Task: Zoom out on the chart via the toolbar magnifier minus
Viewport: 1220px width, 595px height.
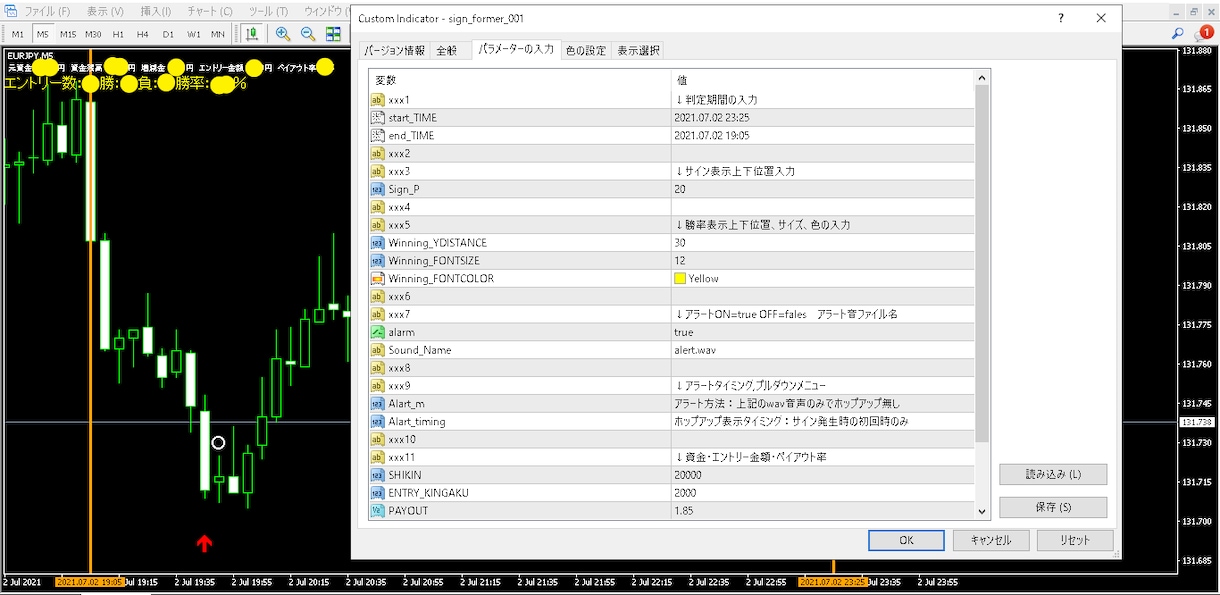Action: [x=308, y=34]
